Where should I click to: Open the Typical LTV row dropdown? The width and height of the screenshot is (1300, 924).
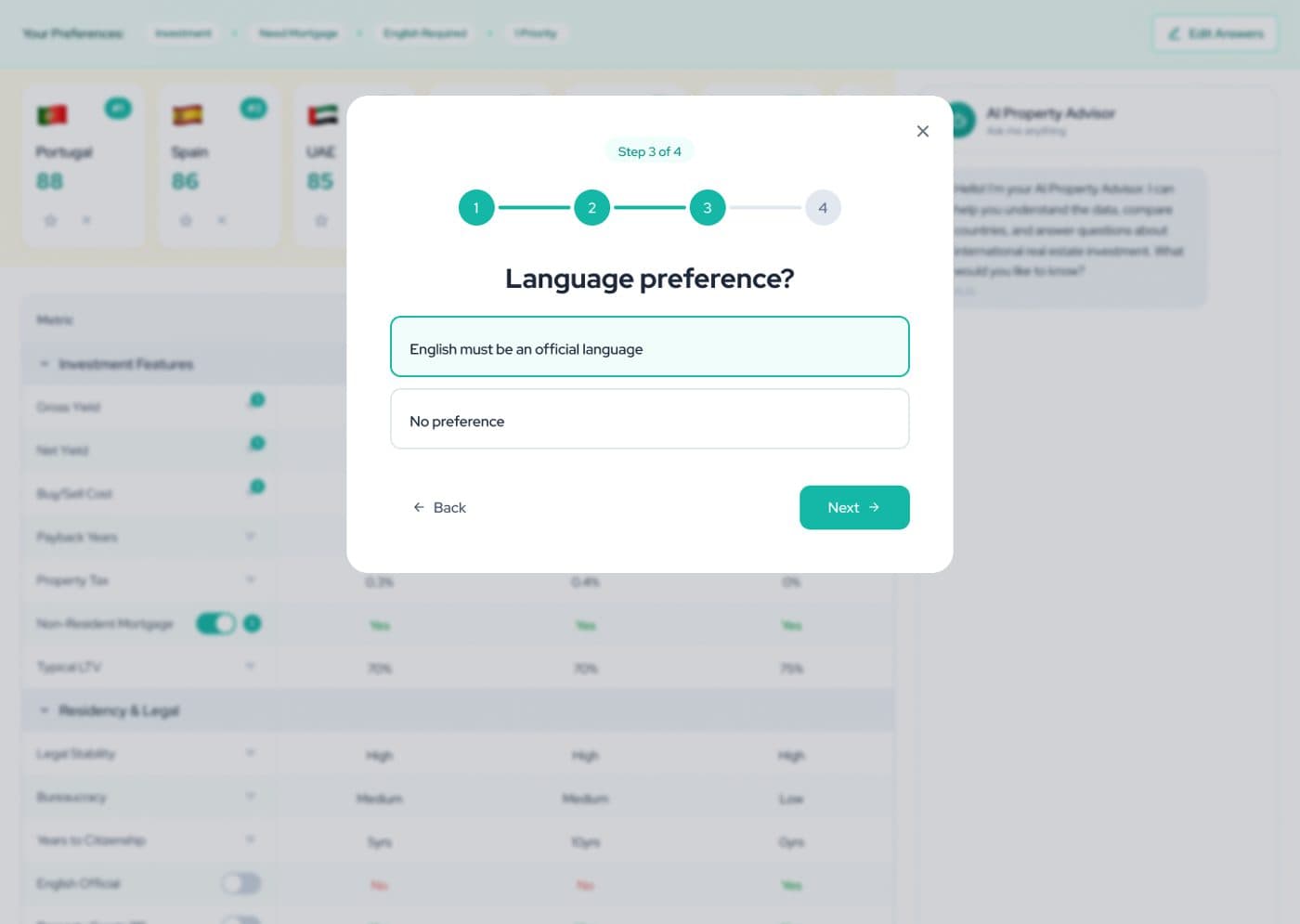click(251, 666)
